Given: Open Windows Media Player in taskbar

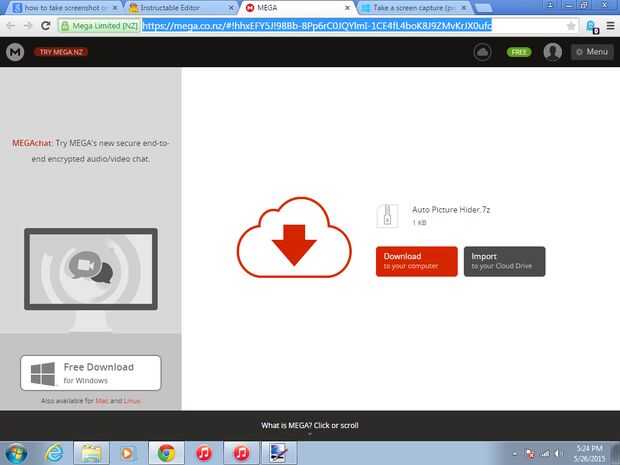Looking at the screenshot, I should [x=127, y=453].
